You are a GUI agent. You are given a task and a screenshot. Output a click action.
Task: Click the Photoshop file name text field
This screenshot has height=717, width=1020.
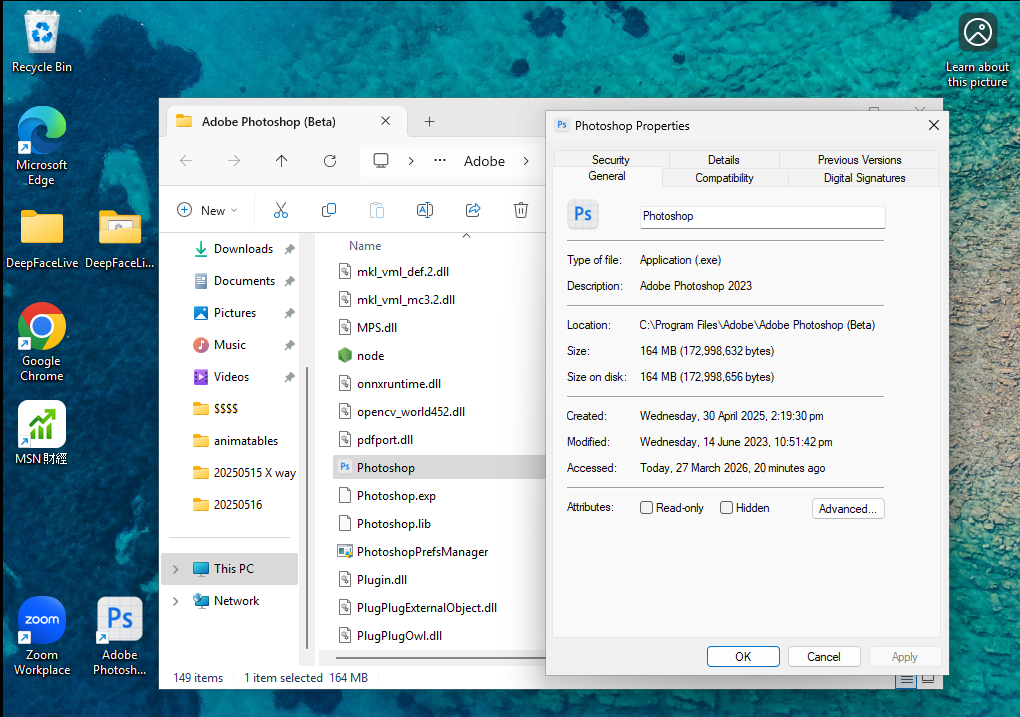[762, 216]
